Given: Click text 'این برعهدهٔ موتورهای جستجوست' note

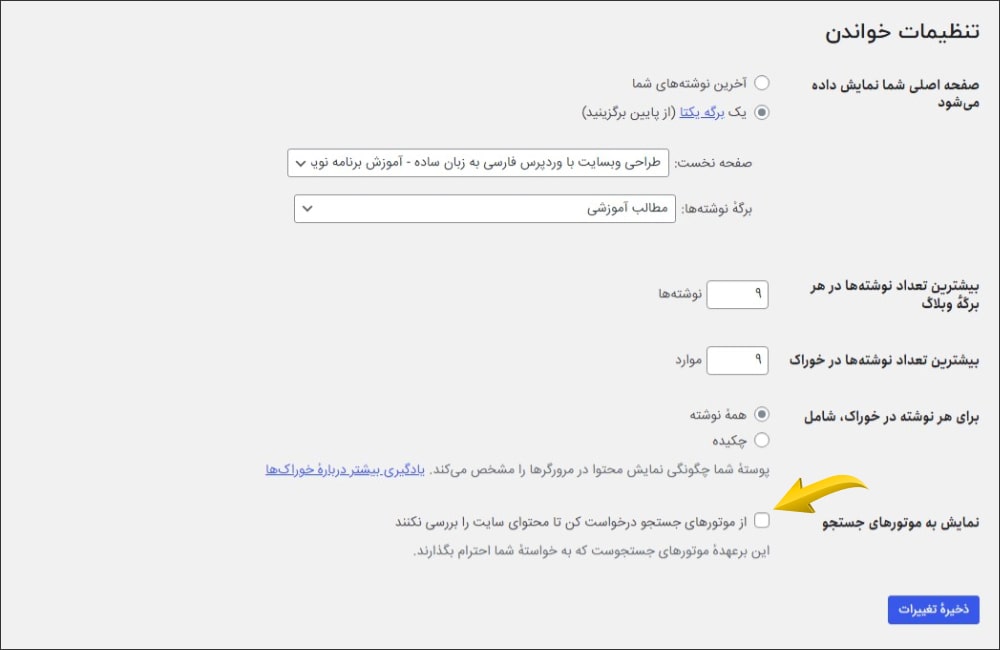Looking at the screenshot, I should click(591, 550).
